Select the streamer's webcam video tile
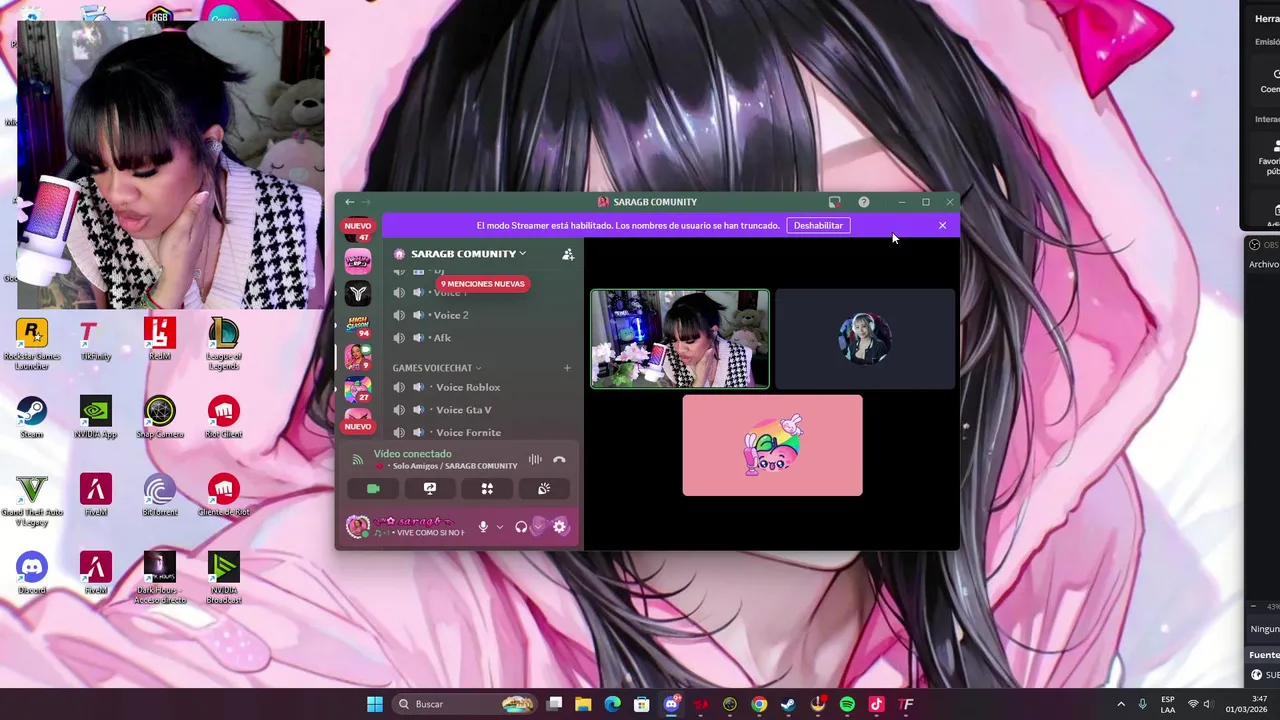 pos(680,339)
